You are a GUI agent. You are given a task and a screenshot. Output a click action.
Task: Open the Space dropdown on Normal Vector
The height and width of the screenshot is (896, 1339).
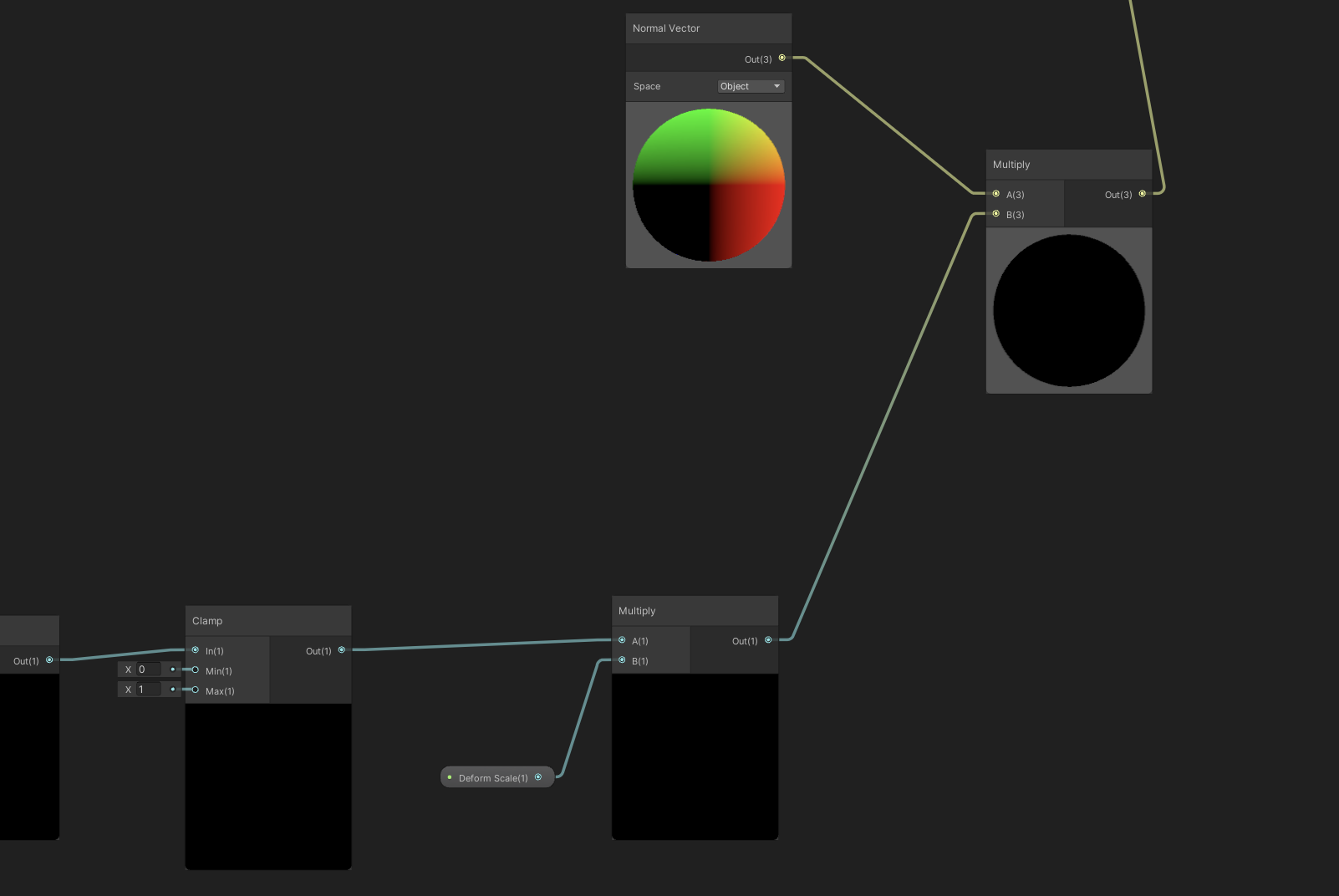point(750,86)
